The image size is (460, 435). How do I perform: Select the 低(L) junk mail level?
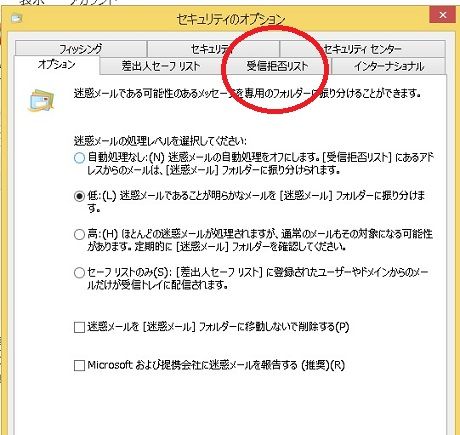79,196
